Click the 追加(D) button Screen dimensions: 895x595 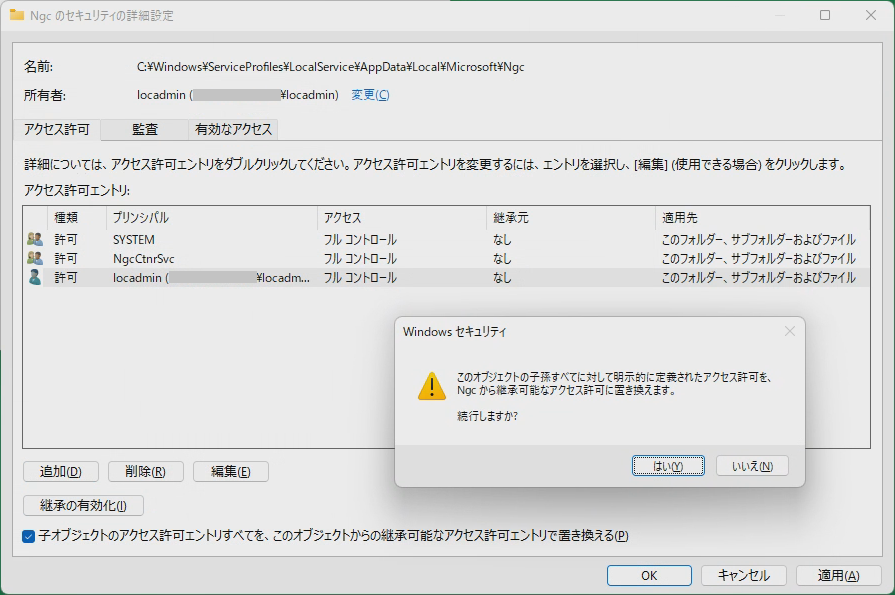61,472
